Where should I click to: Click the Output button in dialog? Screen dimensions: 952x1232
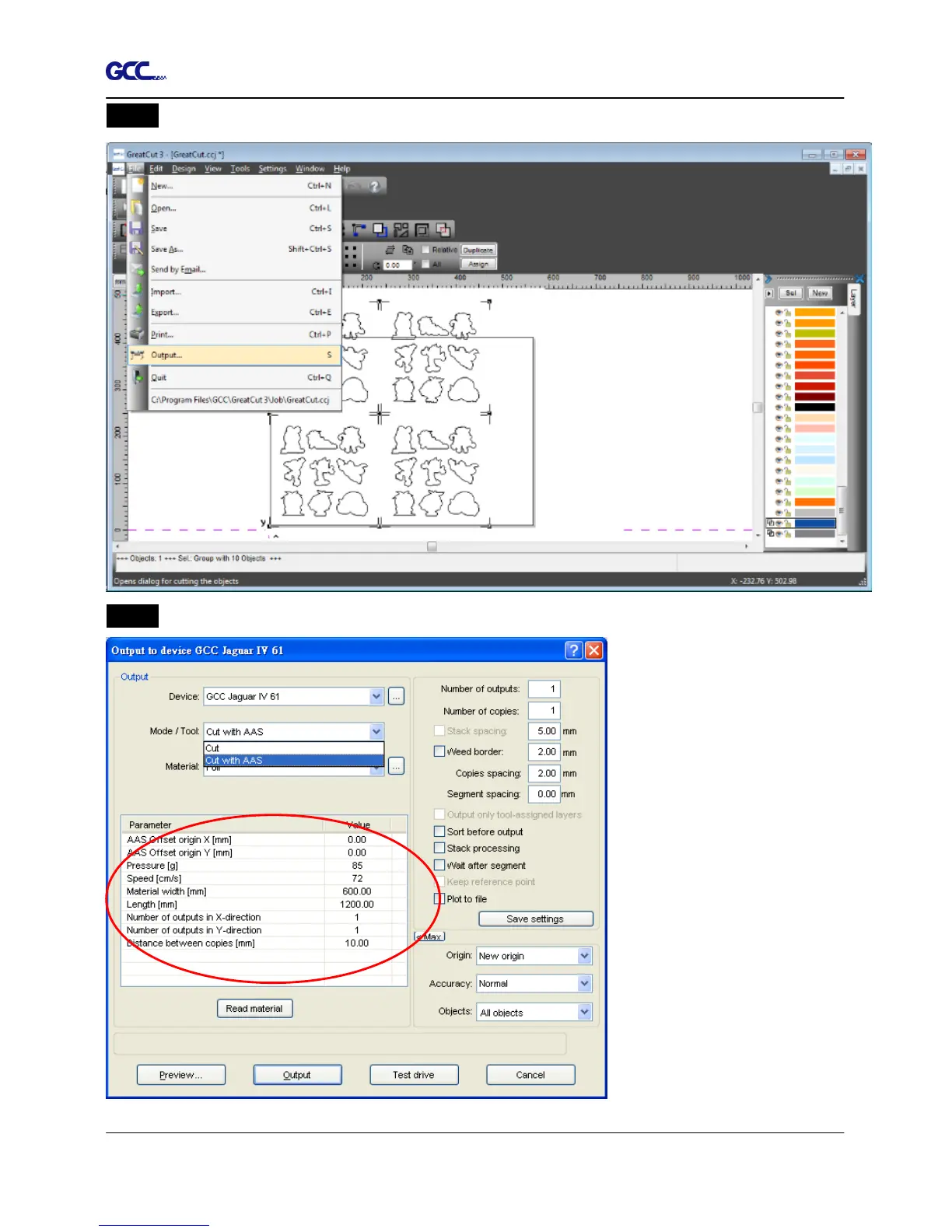[x=297, y=1075]
